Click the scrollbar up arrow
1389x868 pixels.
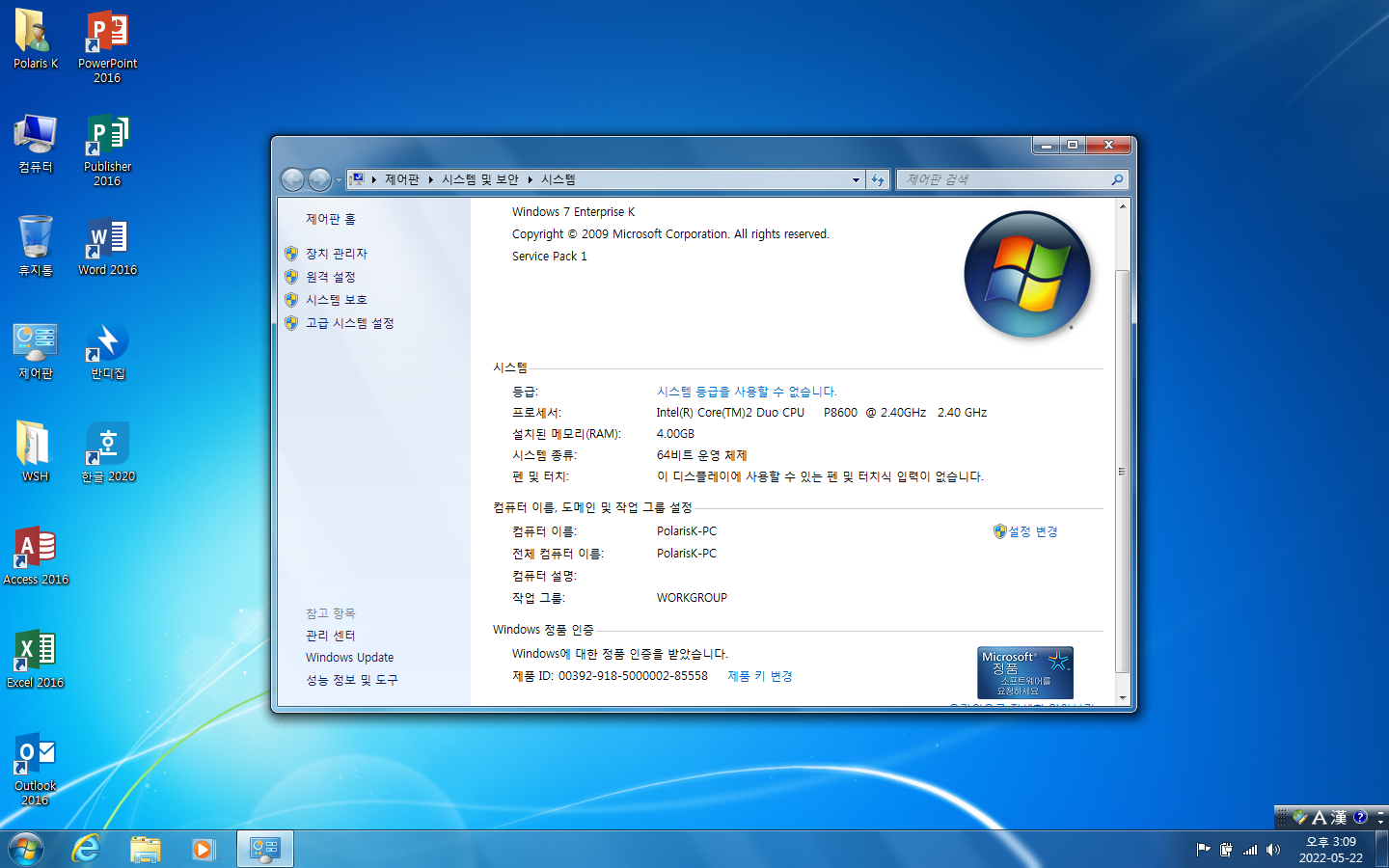pyautogui.click(x=1123, y=206)
